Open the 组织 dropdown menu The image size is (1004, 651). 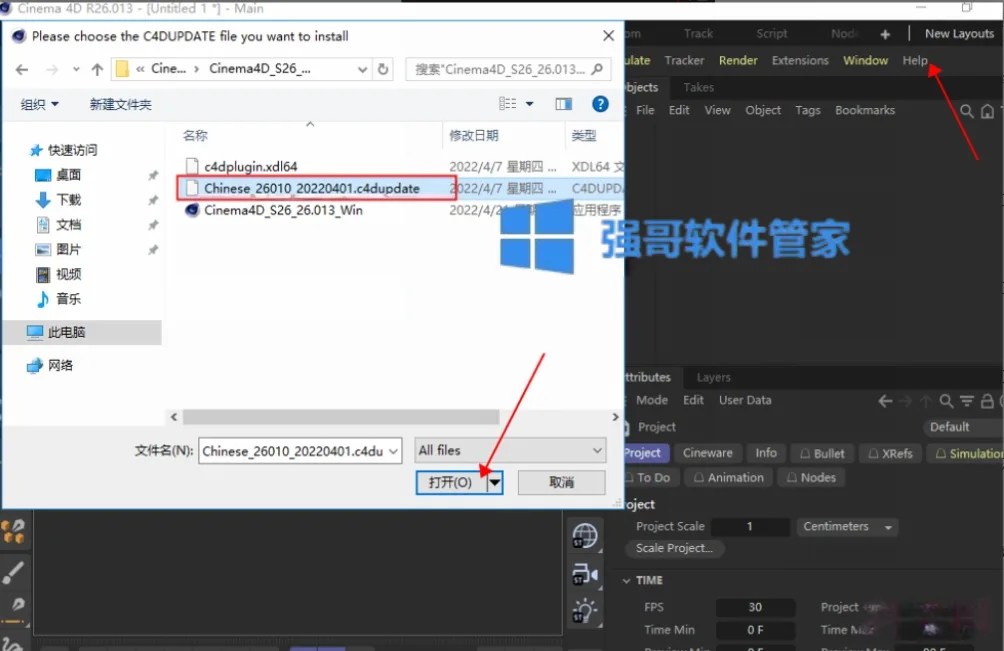pos(39,104)
